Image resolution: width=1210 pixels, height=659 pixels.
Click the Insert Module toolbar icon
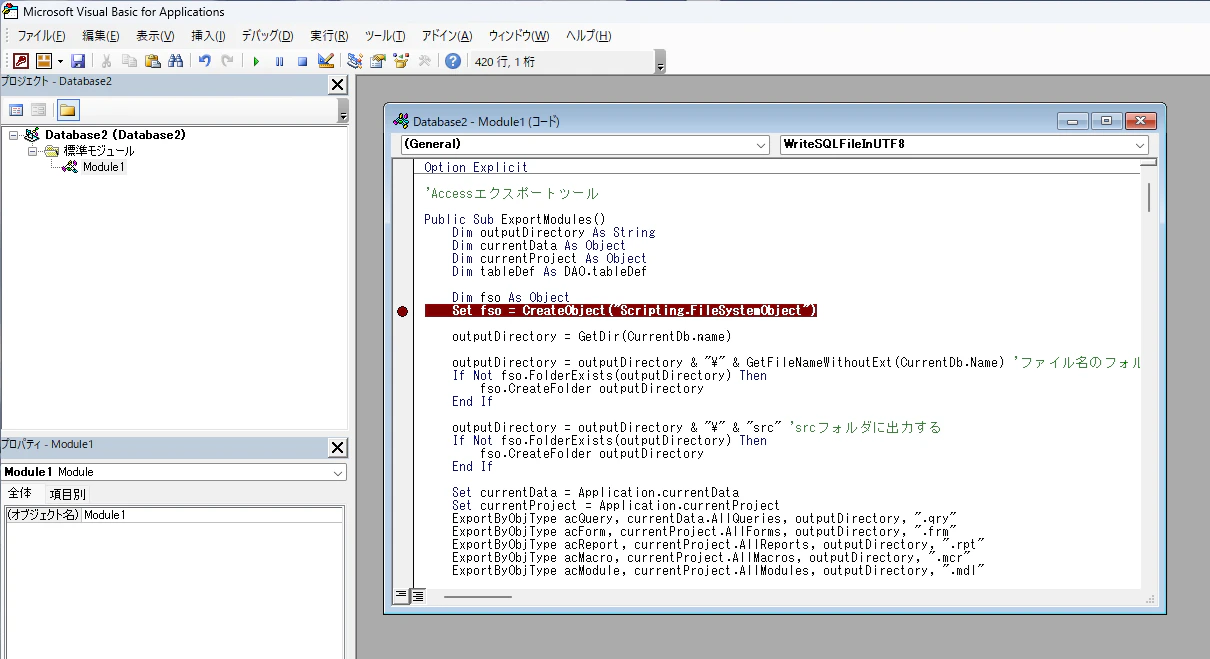click(x=44, y=61)
